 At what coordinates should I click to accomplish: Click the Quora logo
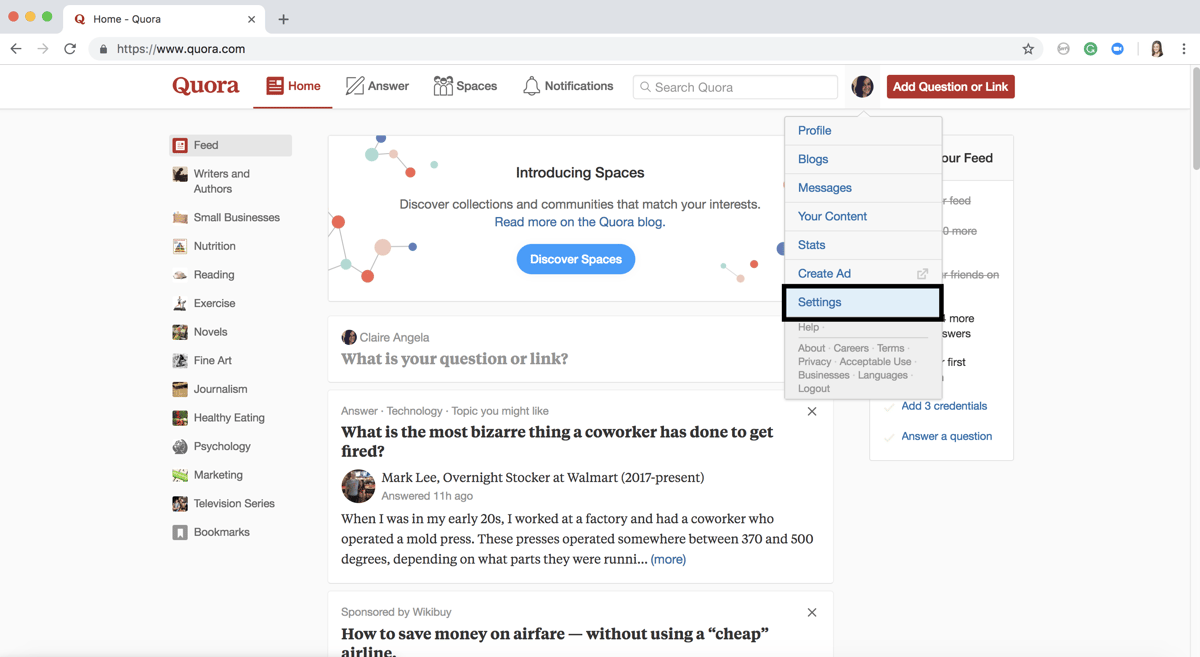[x=205, y=86]
